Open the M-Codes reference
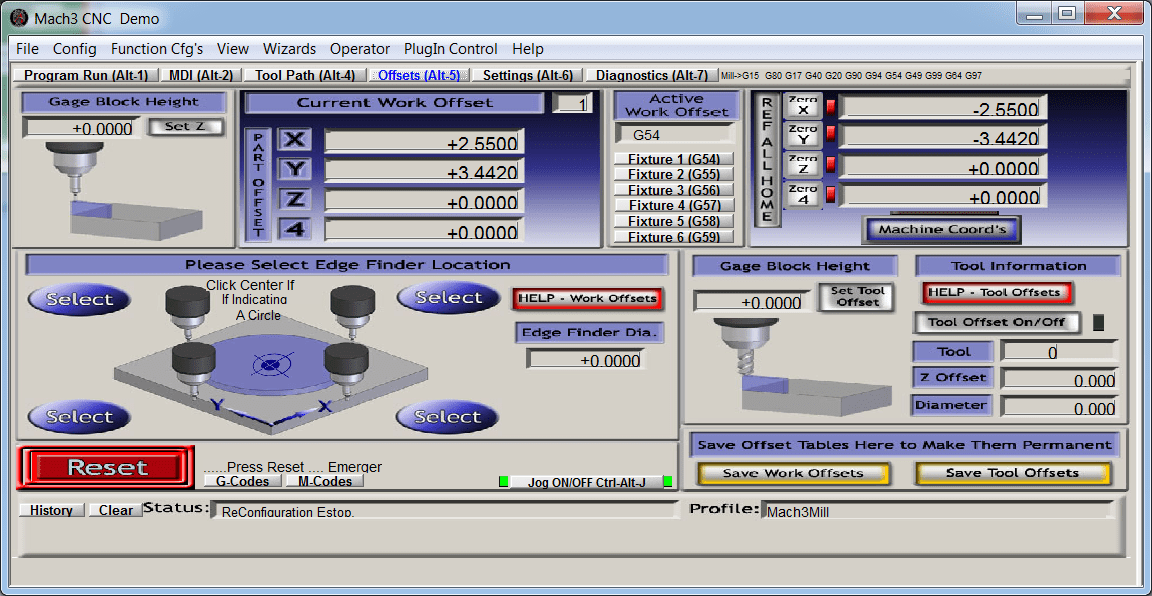The width and height of the screenshot is (1152, 596). tap(325, 481)
